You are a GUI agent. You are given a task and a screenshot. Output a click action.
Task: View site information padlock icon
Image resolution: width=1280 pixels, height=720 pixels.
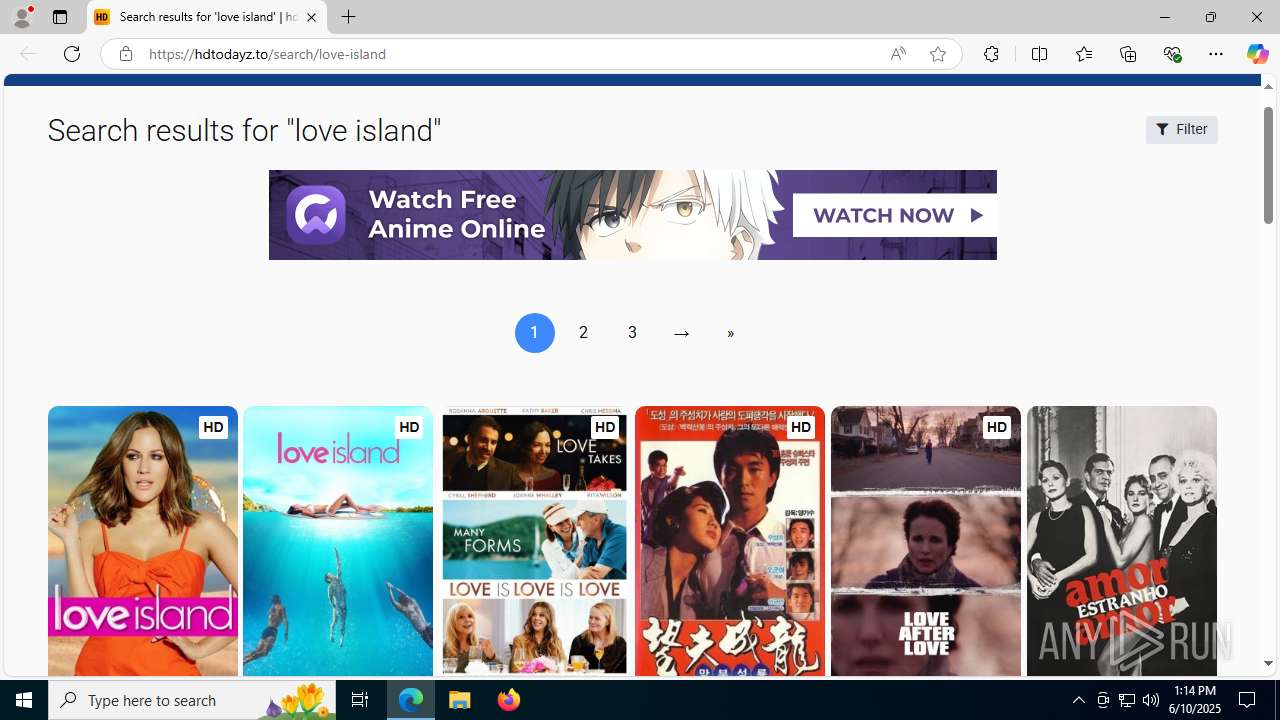pos(125,54)
